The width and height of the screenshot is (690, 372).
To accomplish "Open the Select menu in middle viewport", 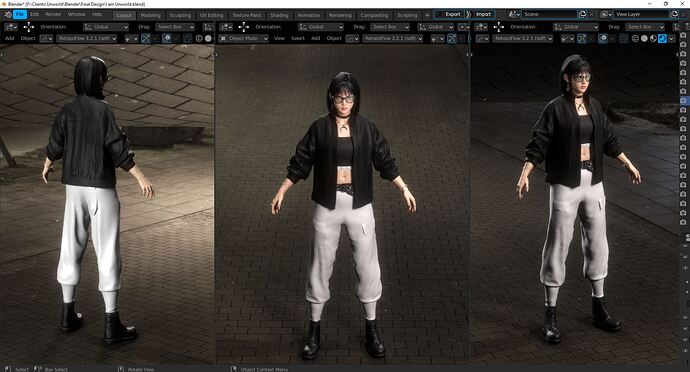I will click(x=298, y=38).
